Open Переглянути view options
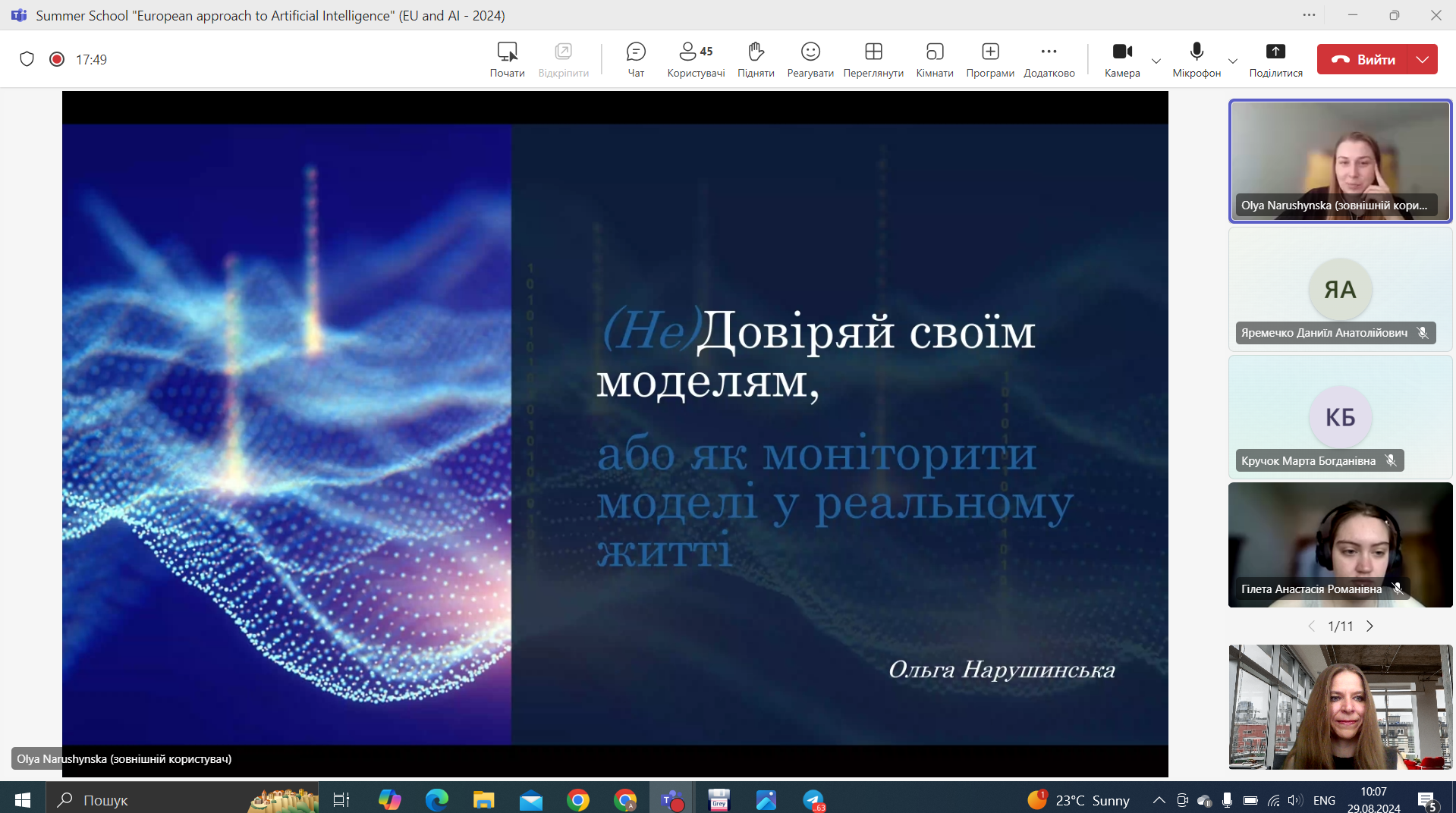This screenshot has width=1456, height=813. point(873,59)
